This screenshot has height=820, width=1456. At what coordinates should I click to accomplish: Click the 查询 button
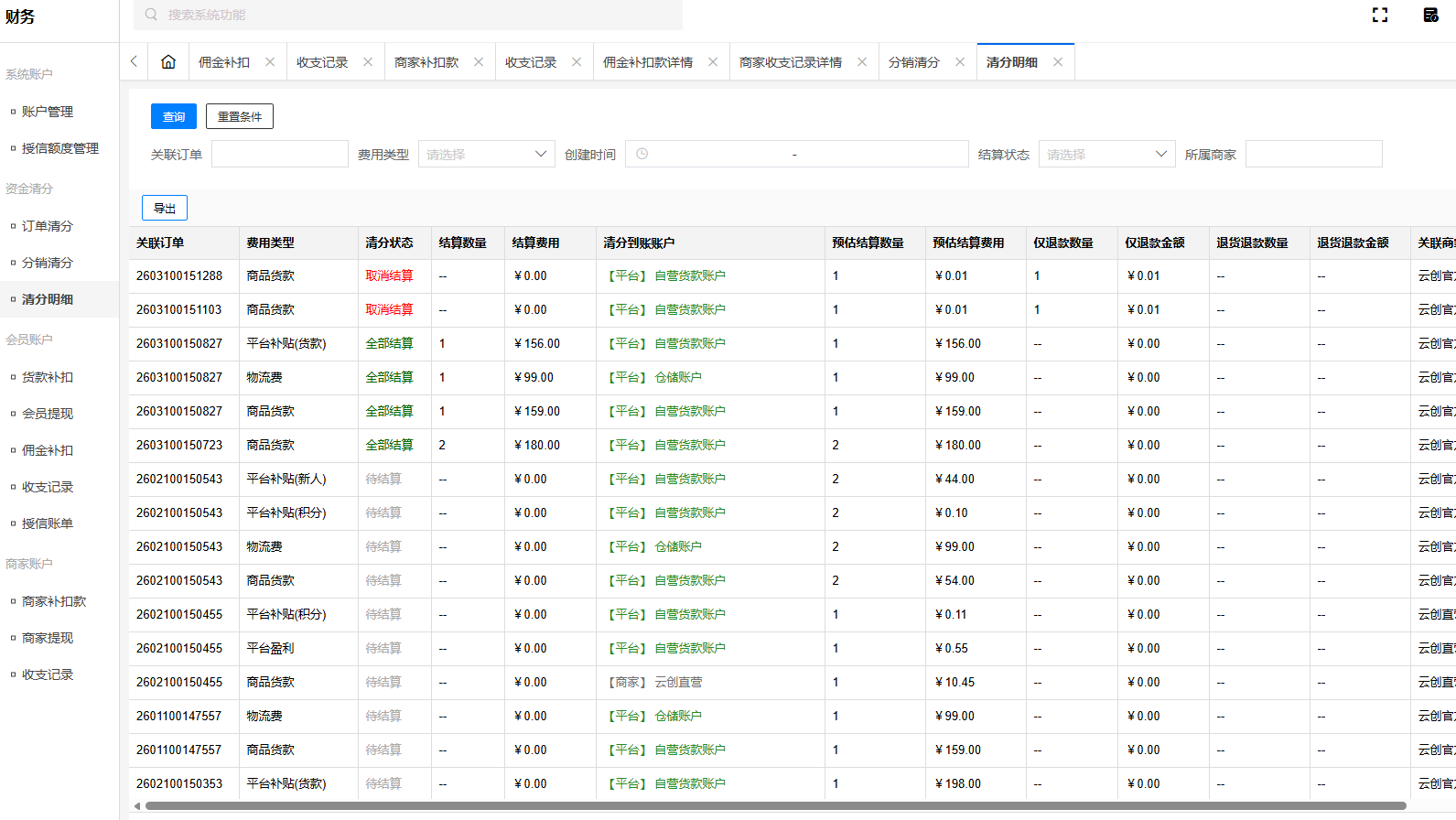174,116
